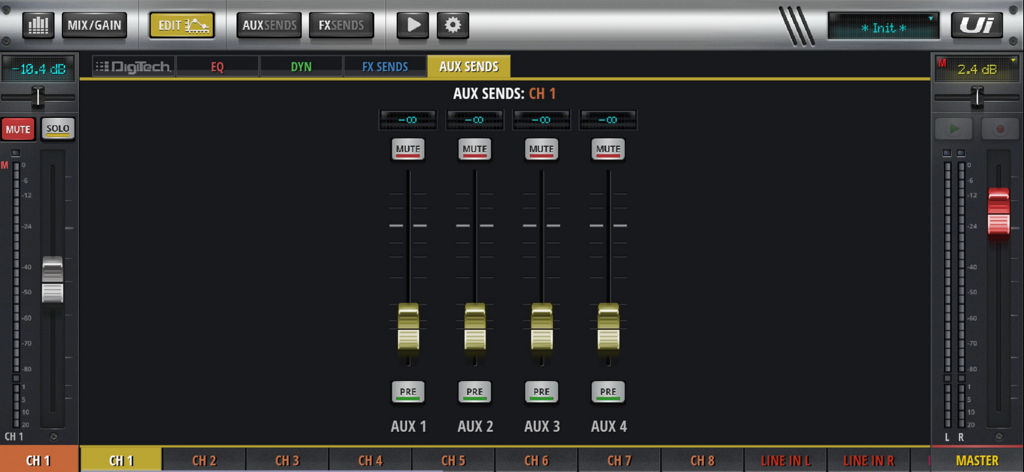Click the media player play icon

click(413, 25)
